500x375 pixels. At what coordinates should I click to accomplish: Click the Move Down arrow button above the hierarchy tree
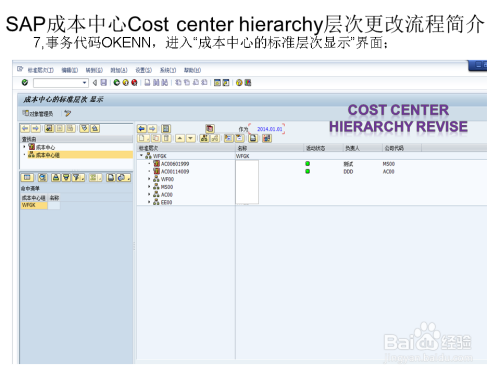(x=191, y=138)
